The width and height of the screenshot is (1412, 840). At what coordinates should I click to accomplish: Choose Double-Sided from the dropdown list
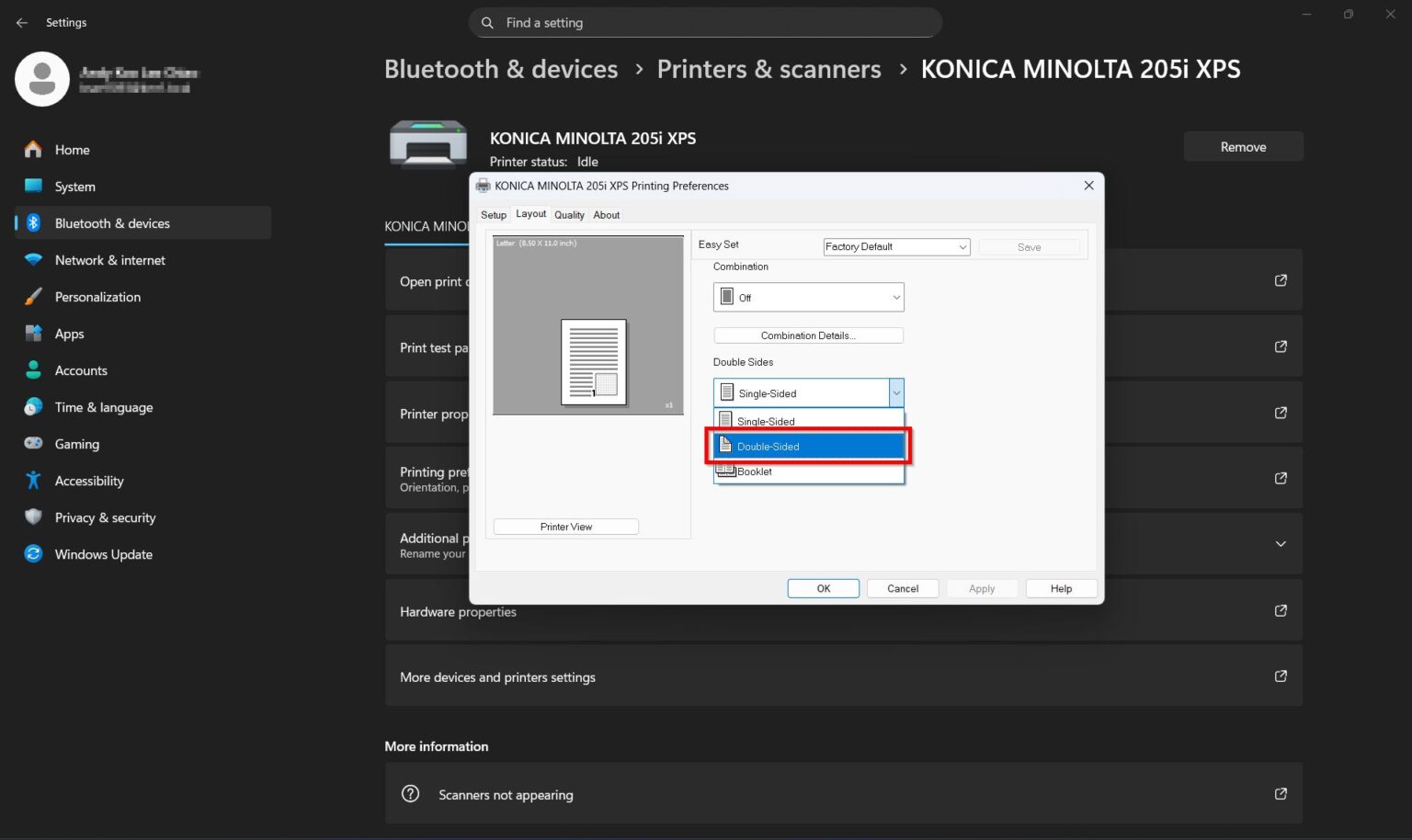point(809,446)
